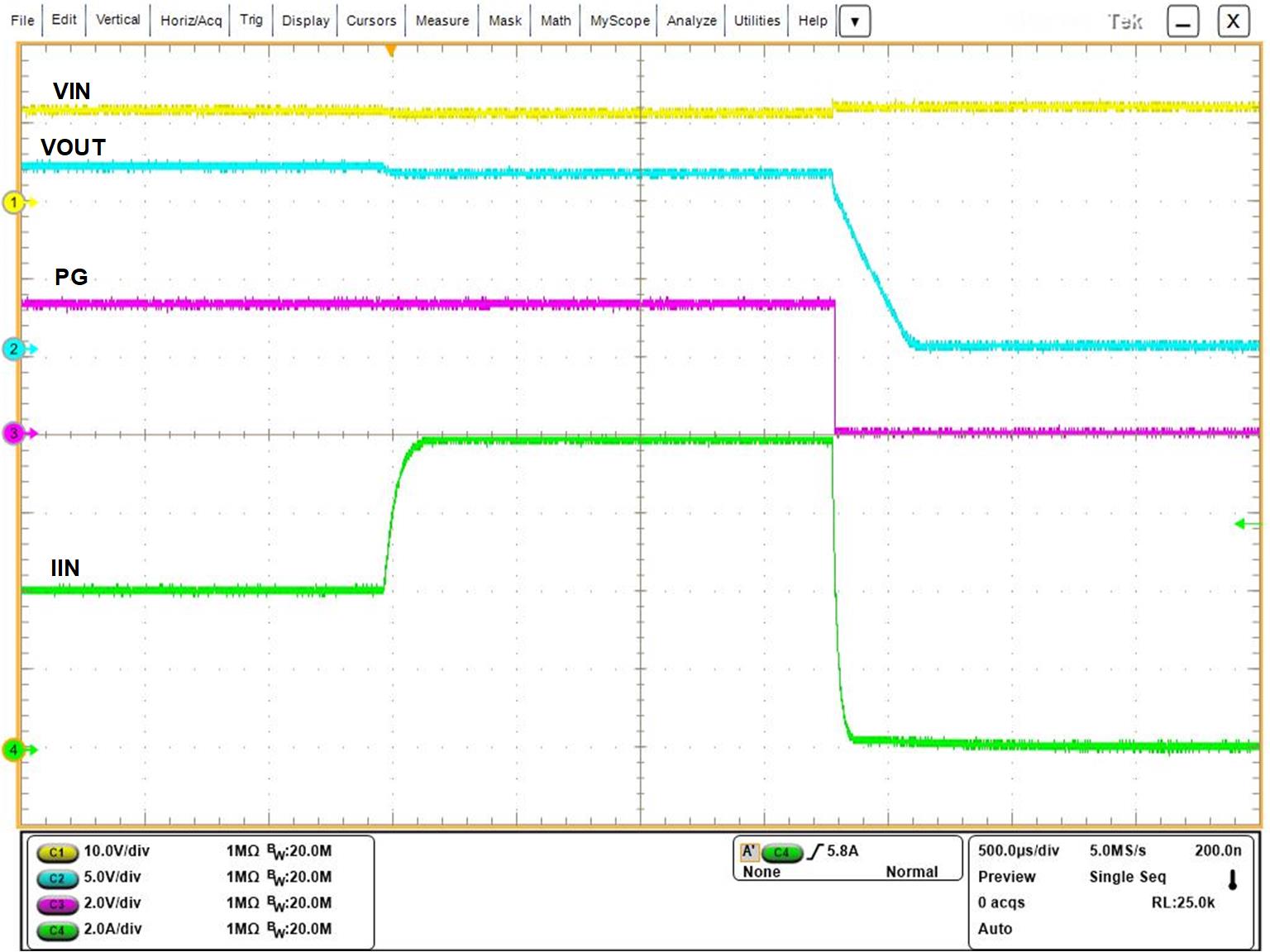This screenshot has width=1270, height=952.
Task: Click the trigger Normal mode label
Action: tap(912, 872)
